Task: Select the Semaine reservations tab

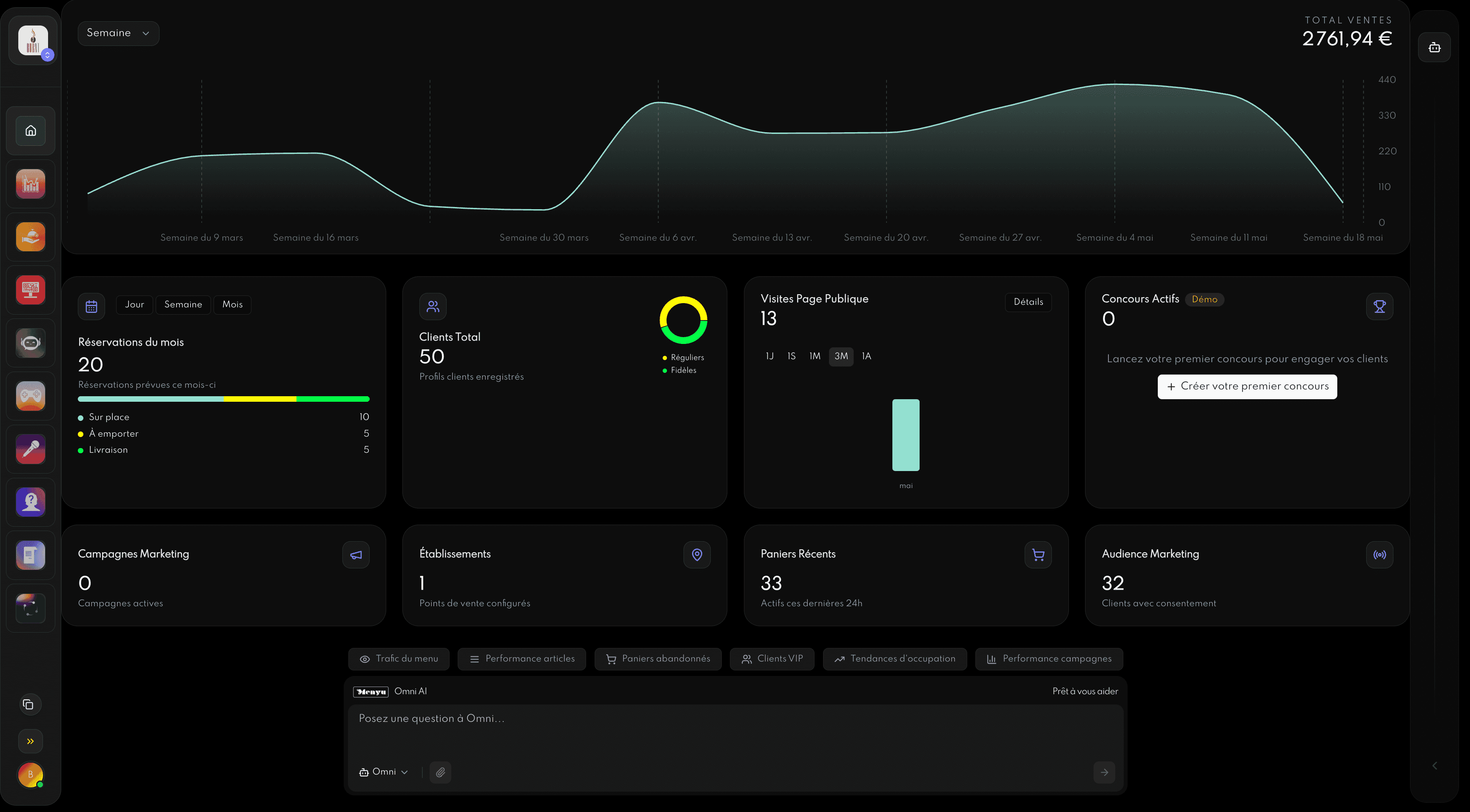Action: 183,304
